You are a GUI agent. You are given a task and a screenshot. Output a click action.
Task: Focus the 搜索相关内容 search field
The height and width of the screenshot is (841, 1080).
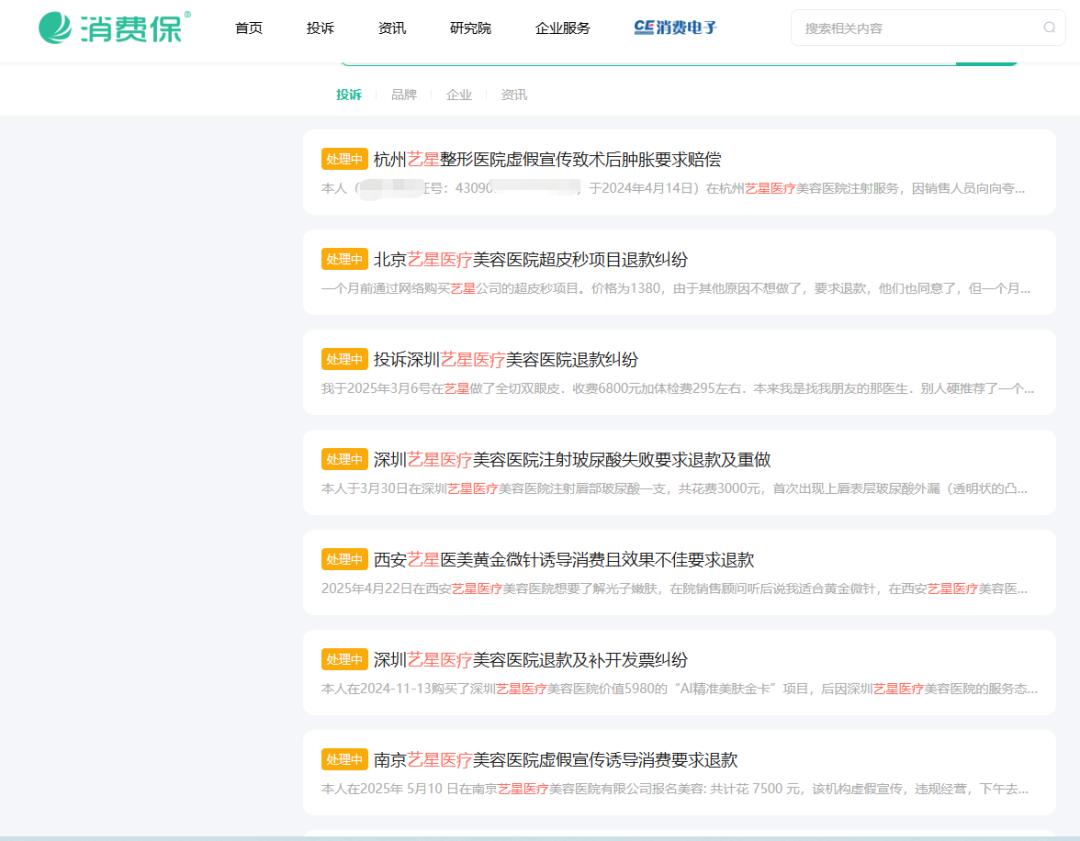915,28
